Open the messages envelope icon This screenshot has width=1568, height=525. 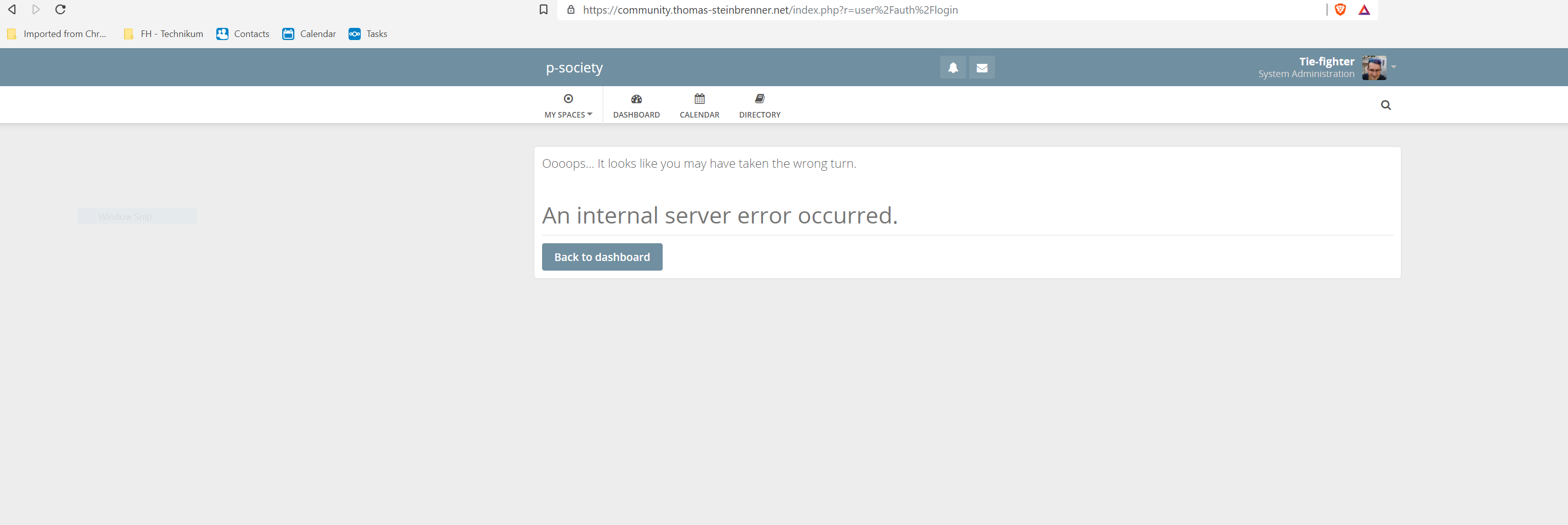pos(982,67)
